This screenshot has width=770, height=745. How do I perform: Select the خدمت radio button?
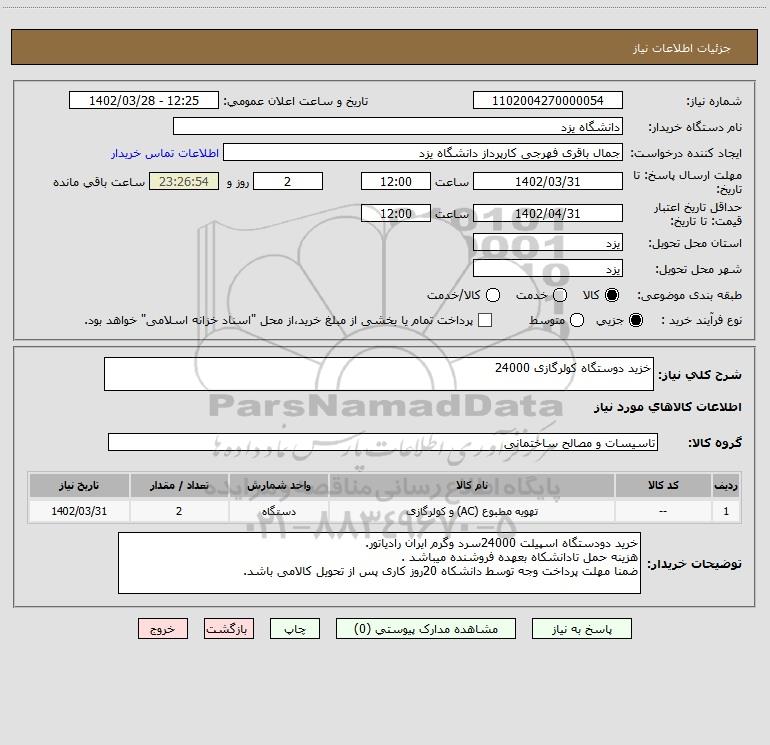(560, 295)
